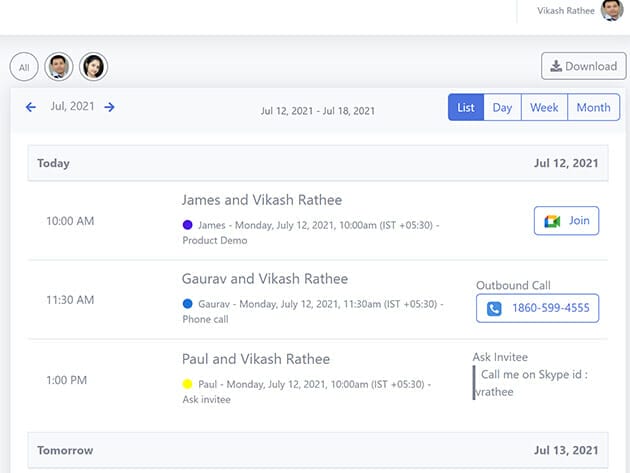Viewport: 630px width, 473px height.
Task: Click the next month right arrow
Action: [109, 107]
